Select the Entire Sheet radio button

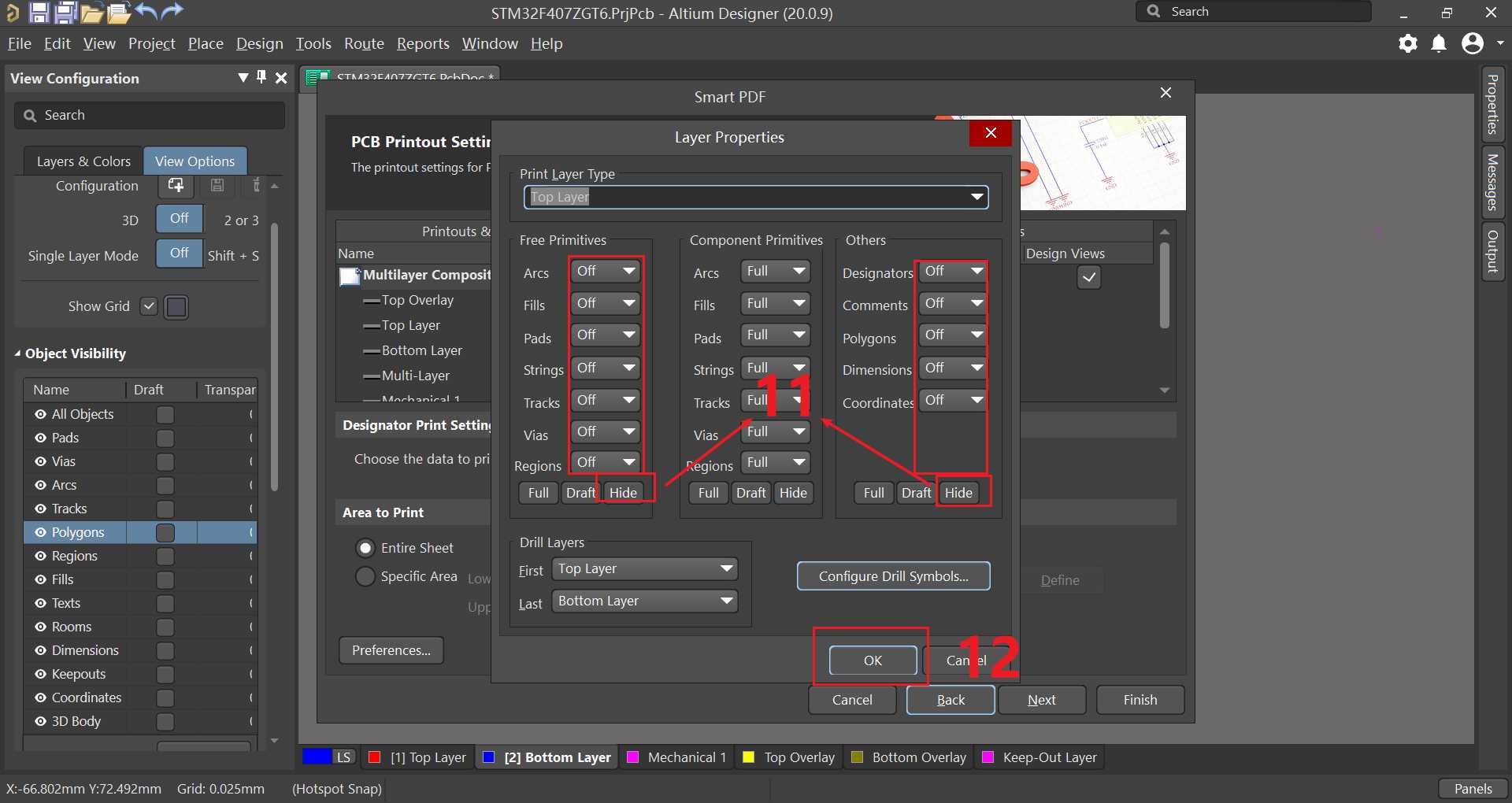click(365, 548)
